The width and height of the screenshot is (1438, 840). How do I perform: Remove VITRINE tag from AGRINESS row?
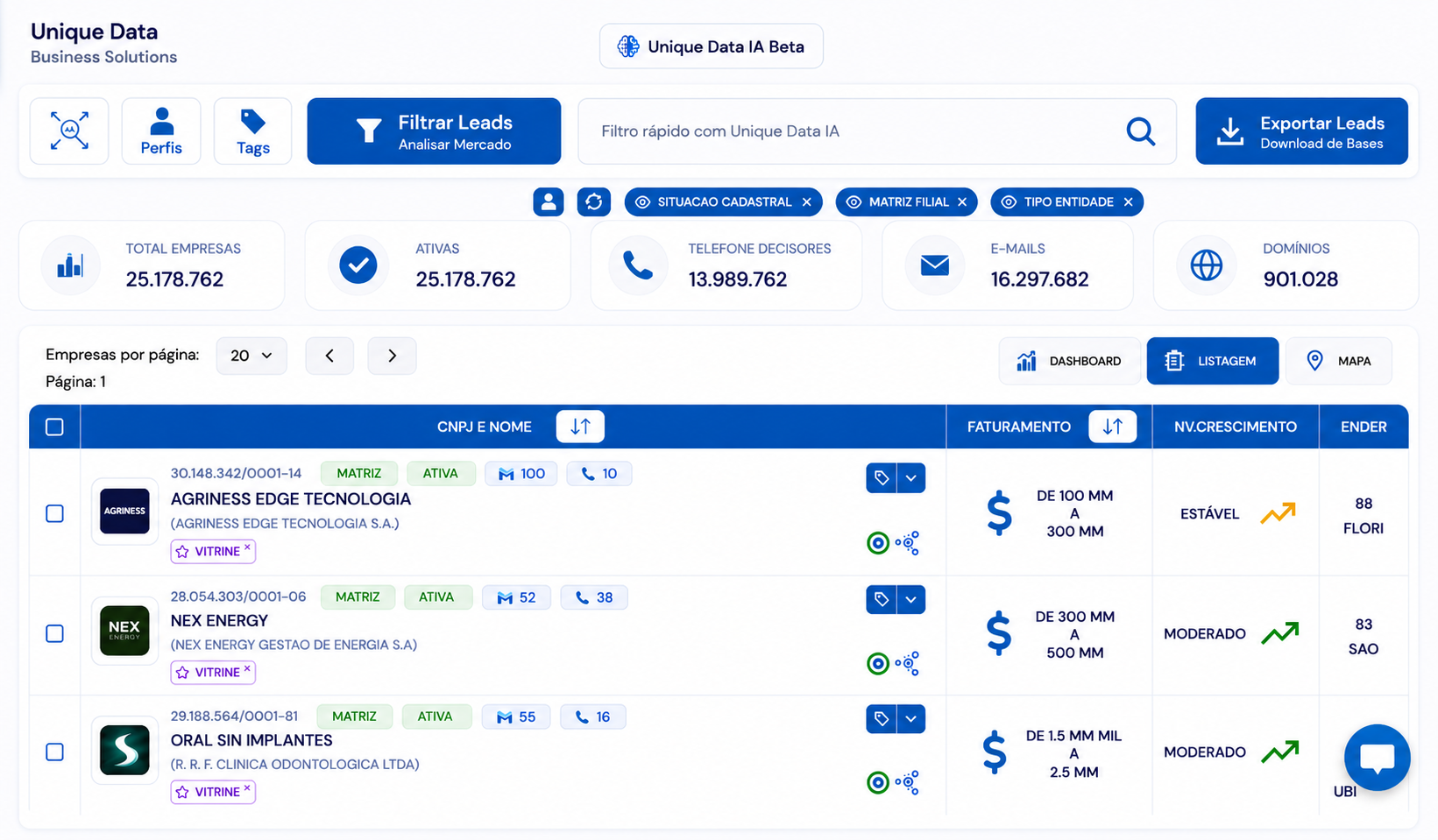click(x=247, y=547)
